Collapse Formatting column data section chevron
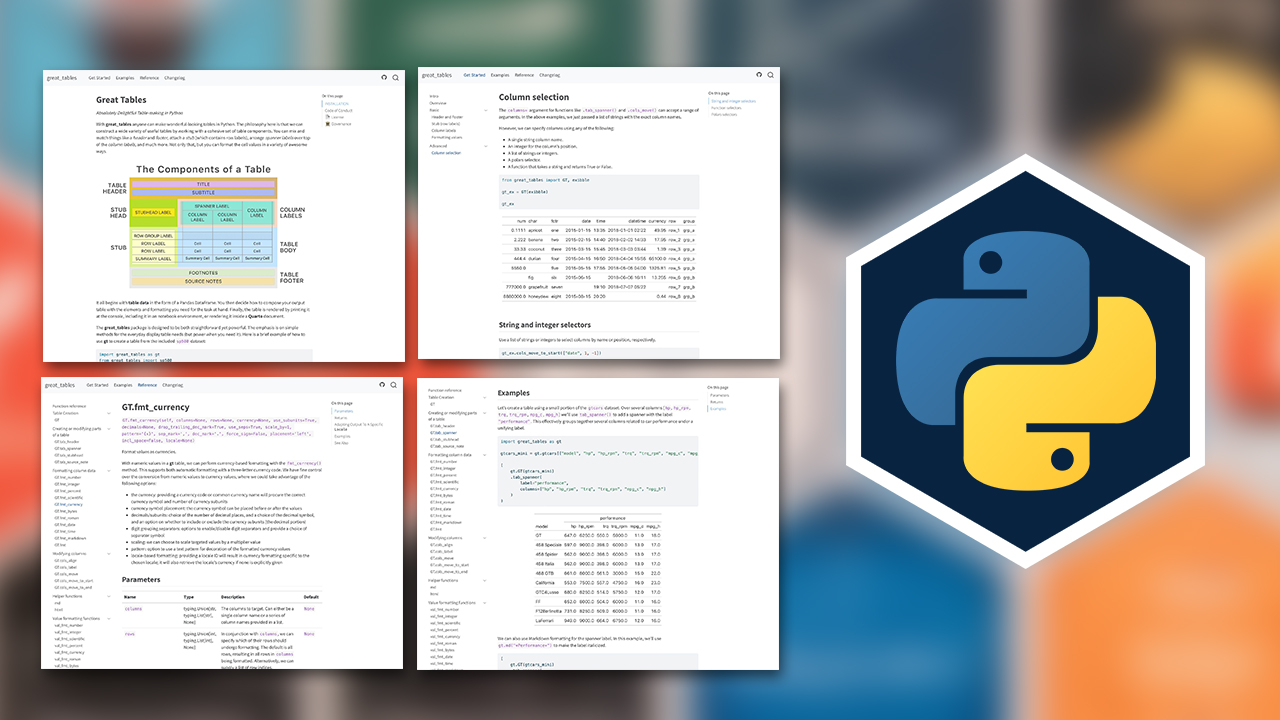 point(108,470)
